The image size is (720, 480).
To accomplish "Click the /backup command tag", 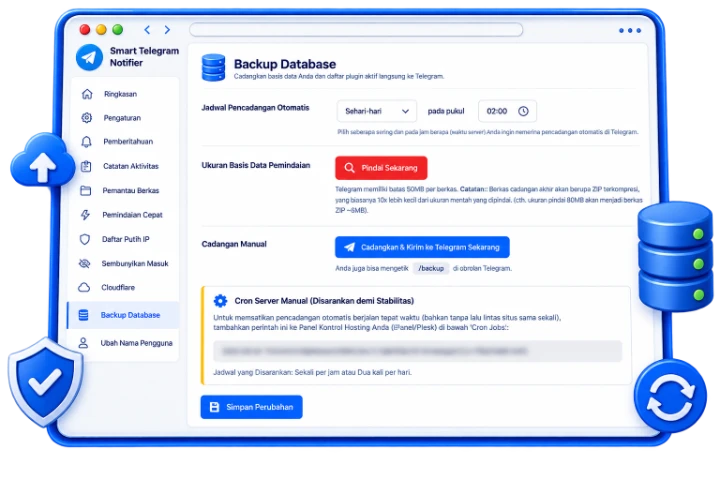I will point(431,268).
